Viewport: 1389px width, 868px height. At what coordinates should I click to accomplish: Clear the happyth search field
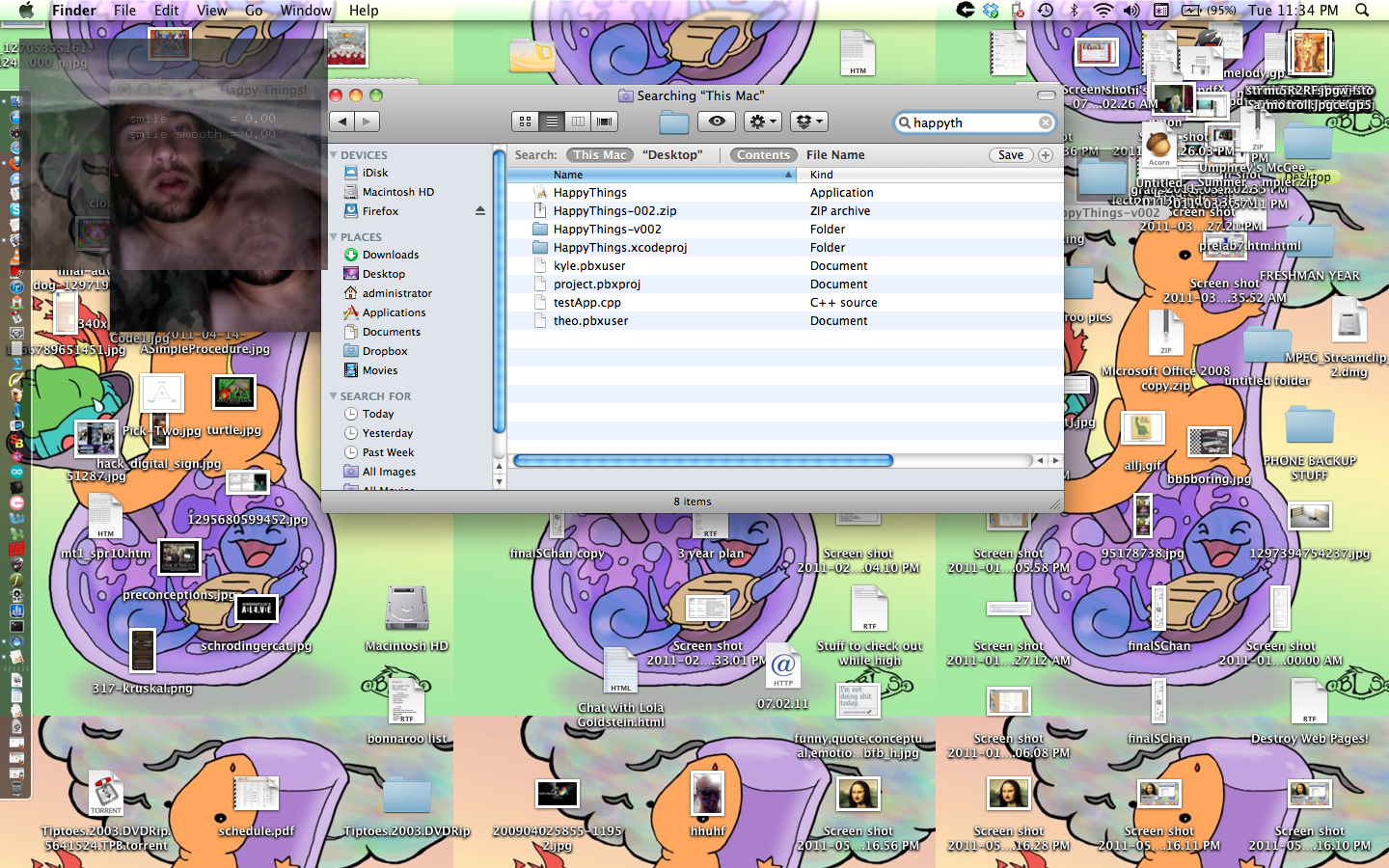point(1045,122)
